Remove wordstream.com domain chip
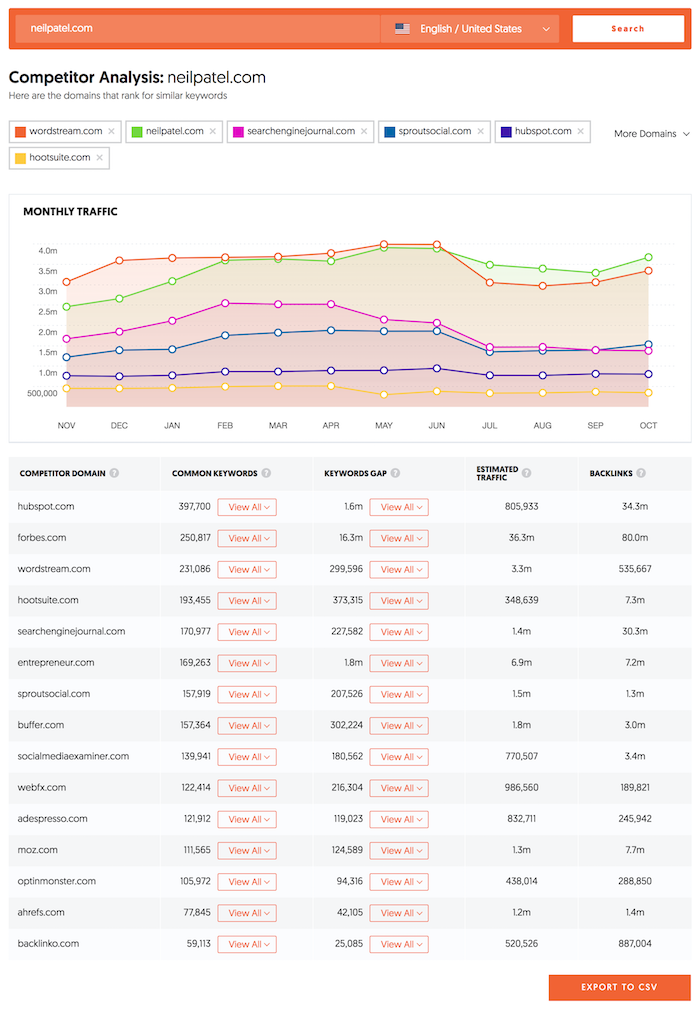Viewport: 700px width, 1010px height. click(x=111, y=131)
